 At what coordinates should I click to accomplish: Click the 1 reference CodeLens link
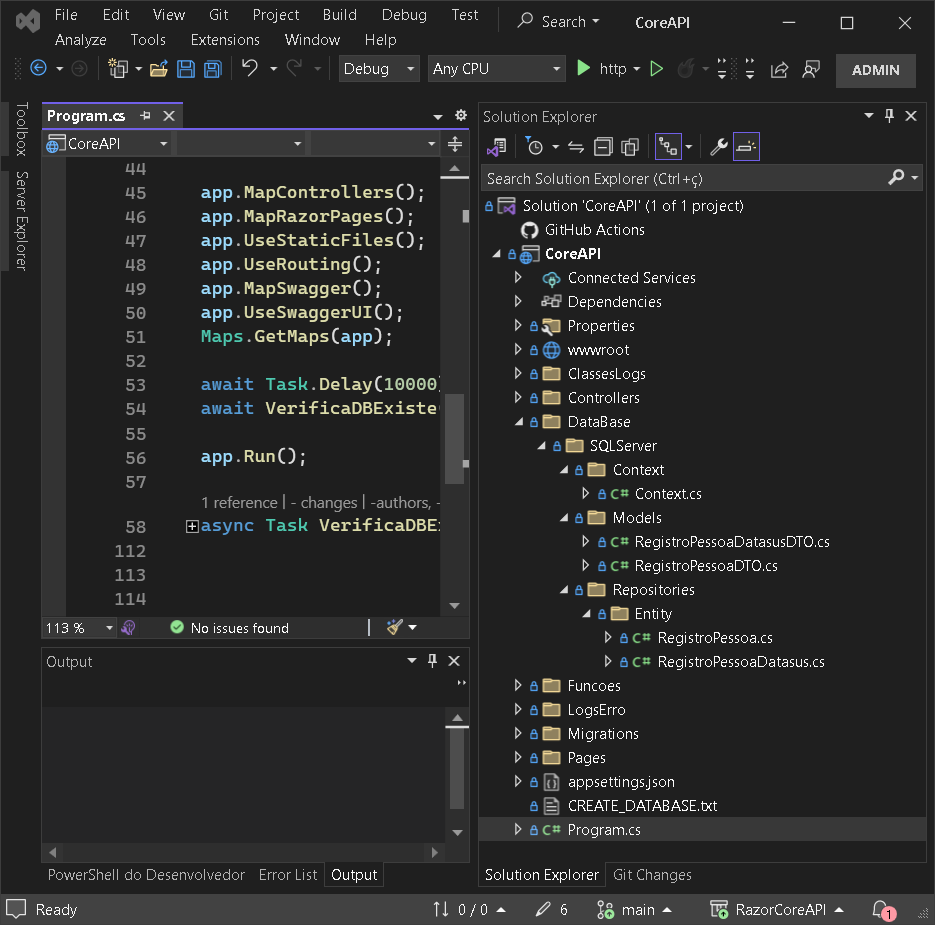[239, 503]
